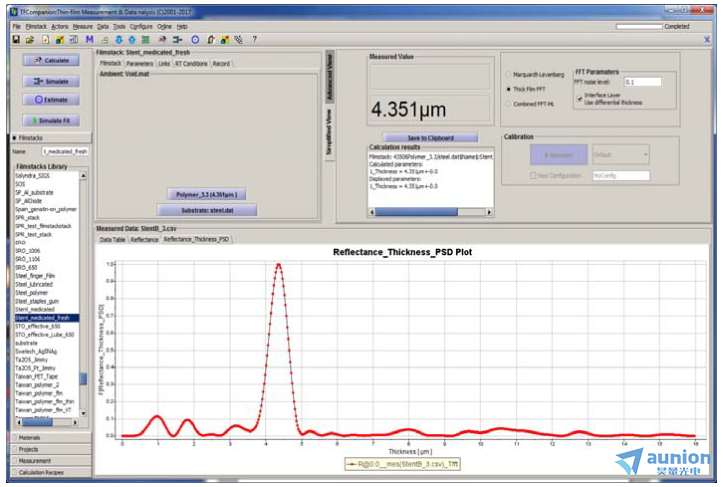Click Filmstacks Library horizontal scrollbar thumb
This screenshot has width=723, height=487.
37,422
